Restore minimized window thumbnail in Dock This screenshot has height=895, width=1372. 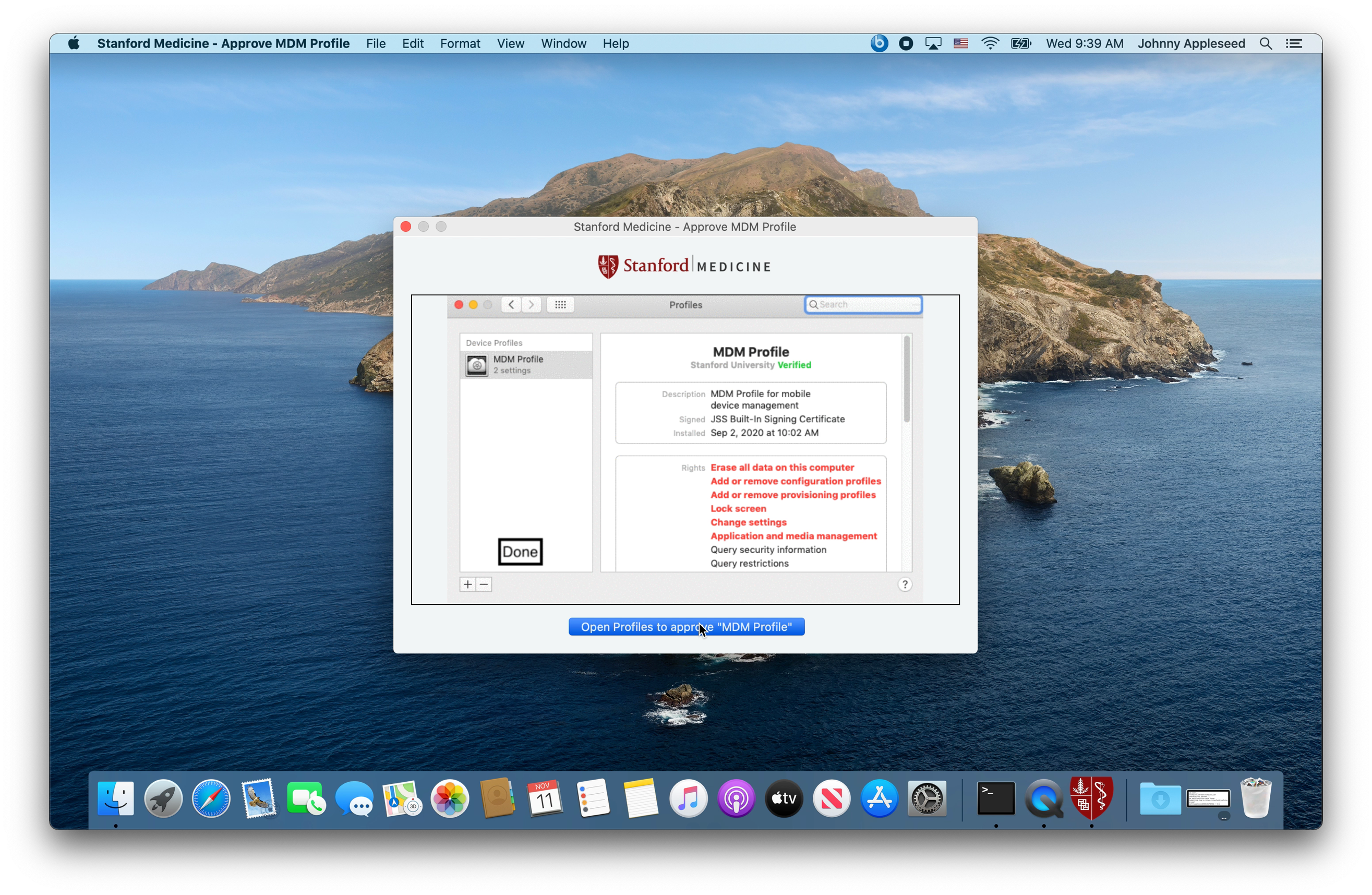pos(1208,799)
